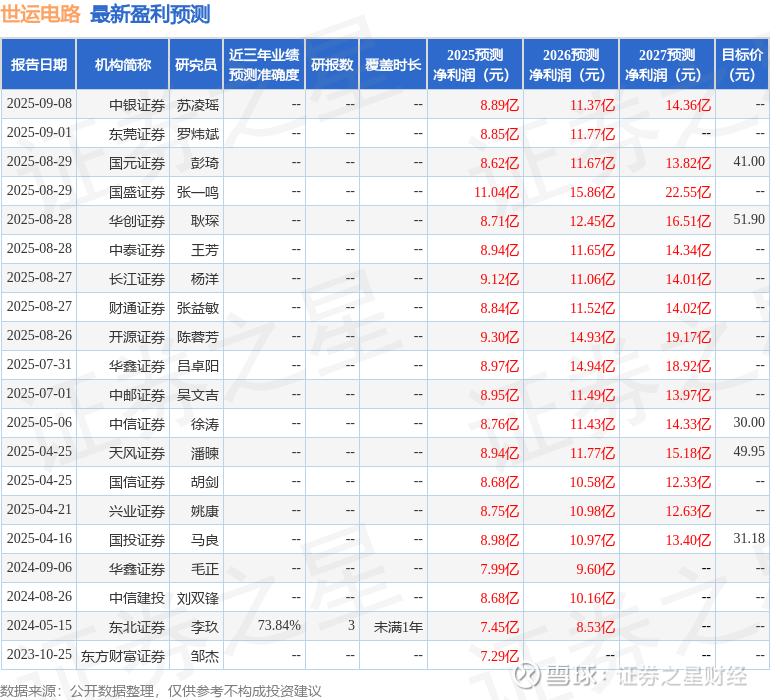Click the 12.33亿 forecast value

pyautogui.click(x=688, y=482)
